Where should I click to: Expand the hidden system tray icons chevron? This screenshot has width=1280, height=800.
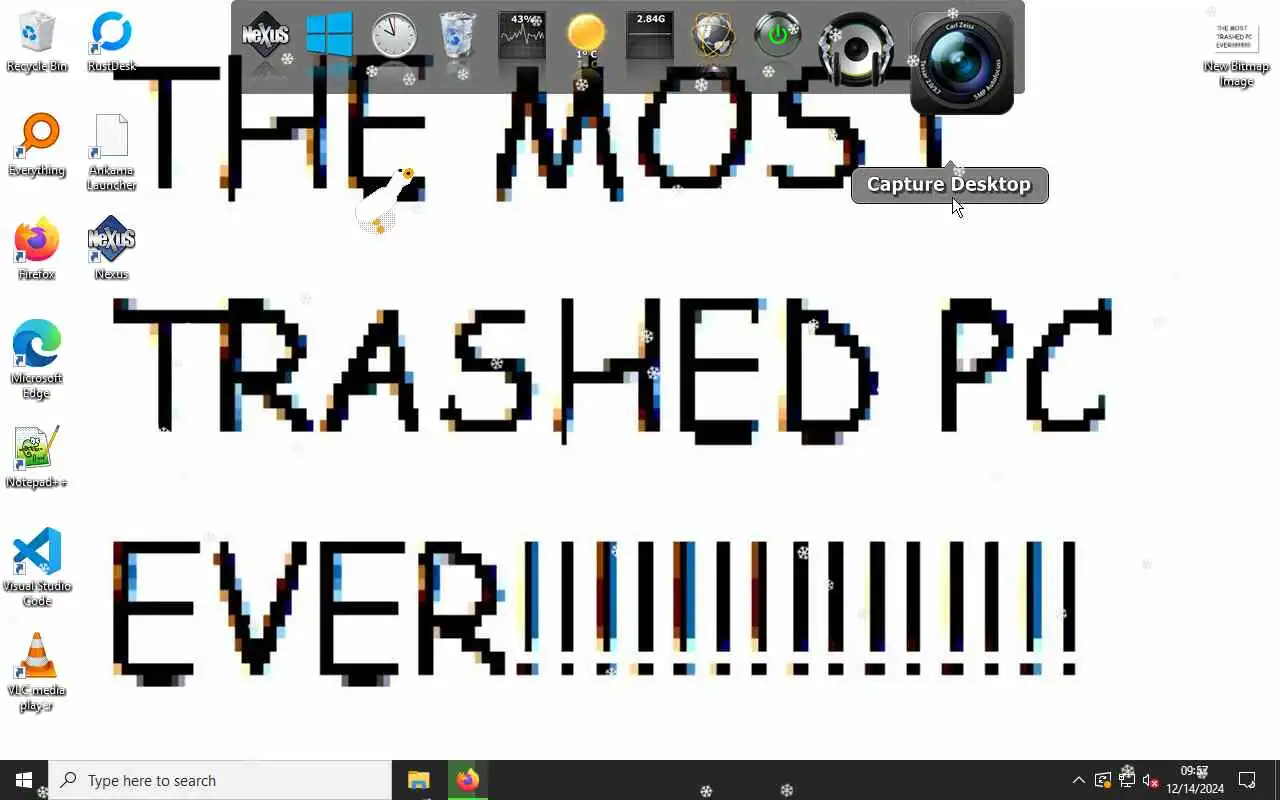[1078, 780]
